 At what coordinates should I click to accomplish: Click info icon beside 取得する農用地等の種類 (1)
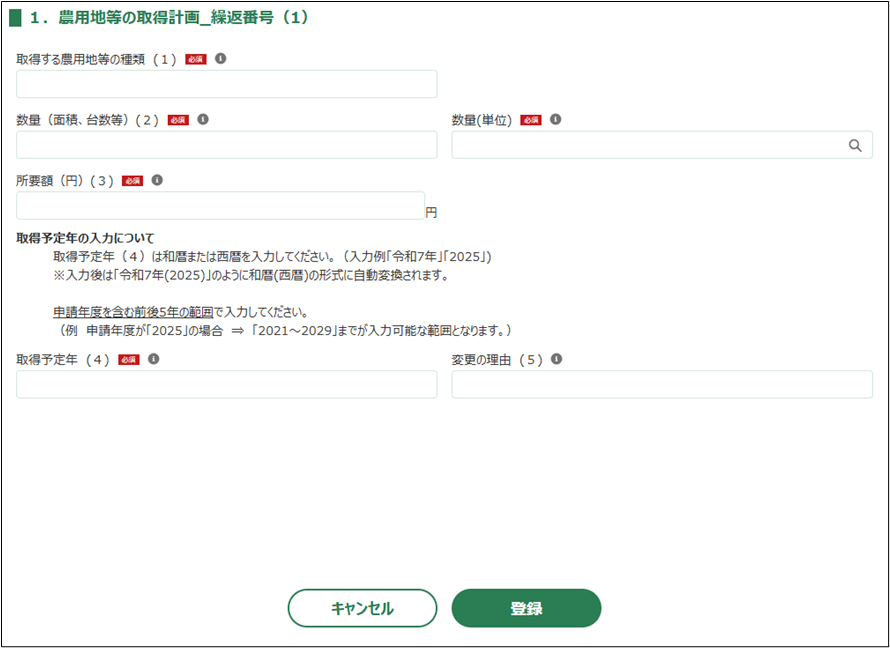click(221, 59)
